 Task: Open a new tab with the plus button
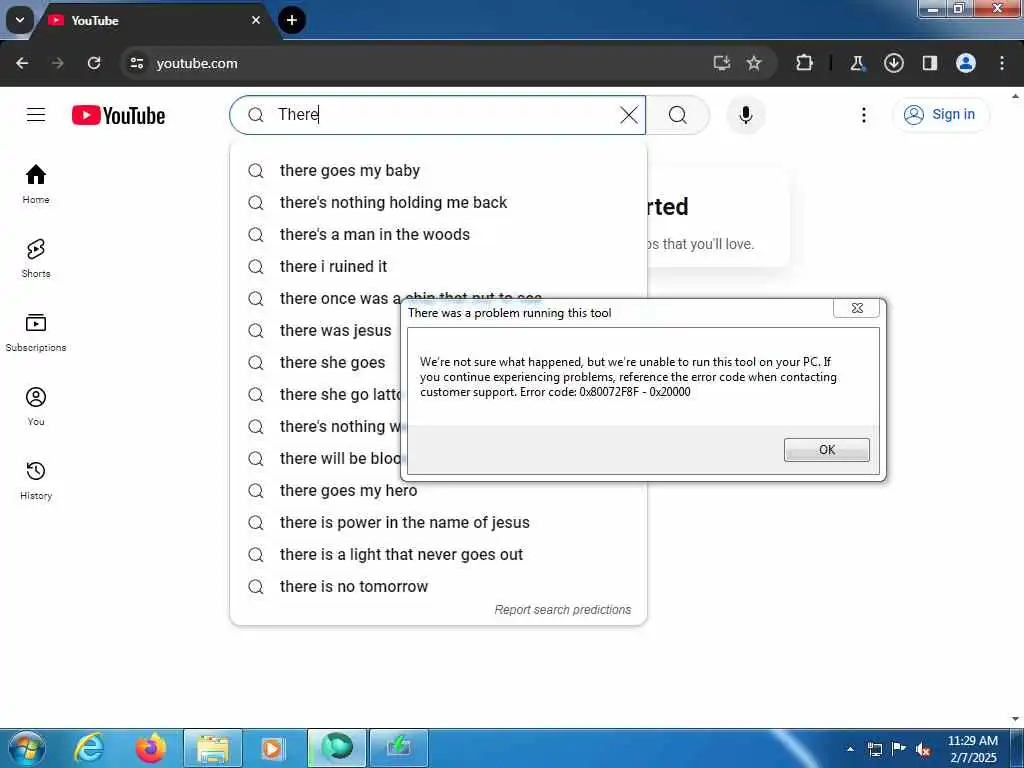292,20
